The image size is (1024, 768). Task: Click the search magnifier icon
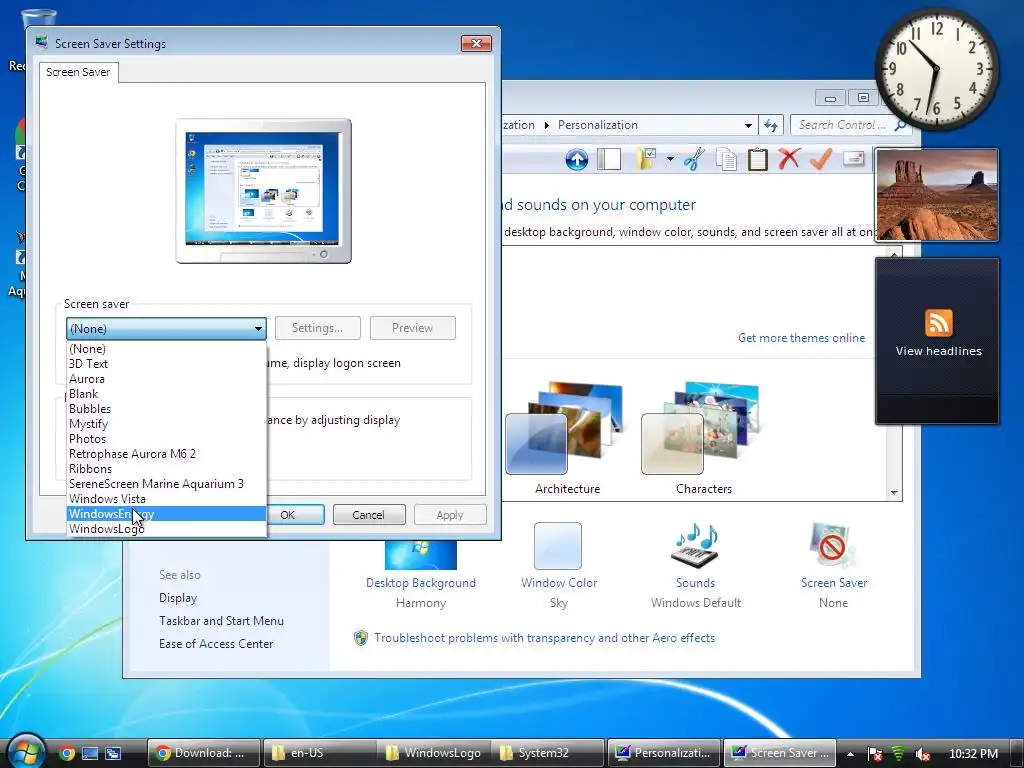[x=901, y=125]
